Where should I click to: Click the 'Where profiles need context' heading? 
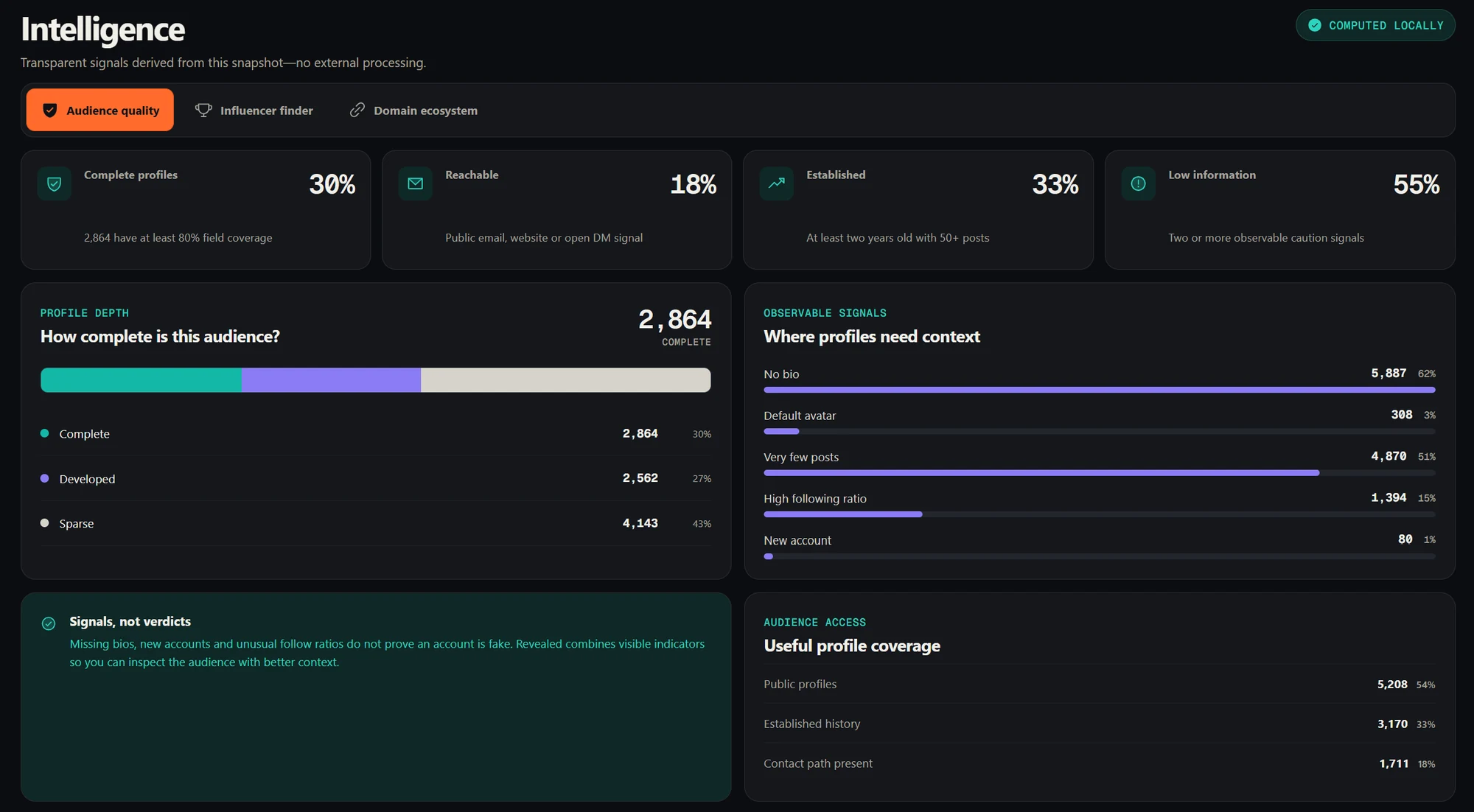tap(872, 337)
